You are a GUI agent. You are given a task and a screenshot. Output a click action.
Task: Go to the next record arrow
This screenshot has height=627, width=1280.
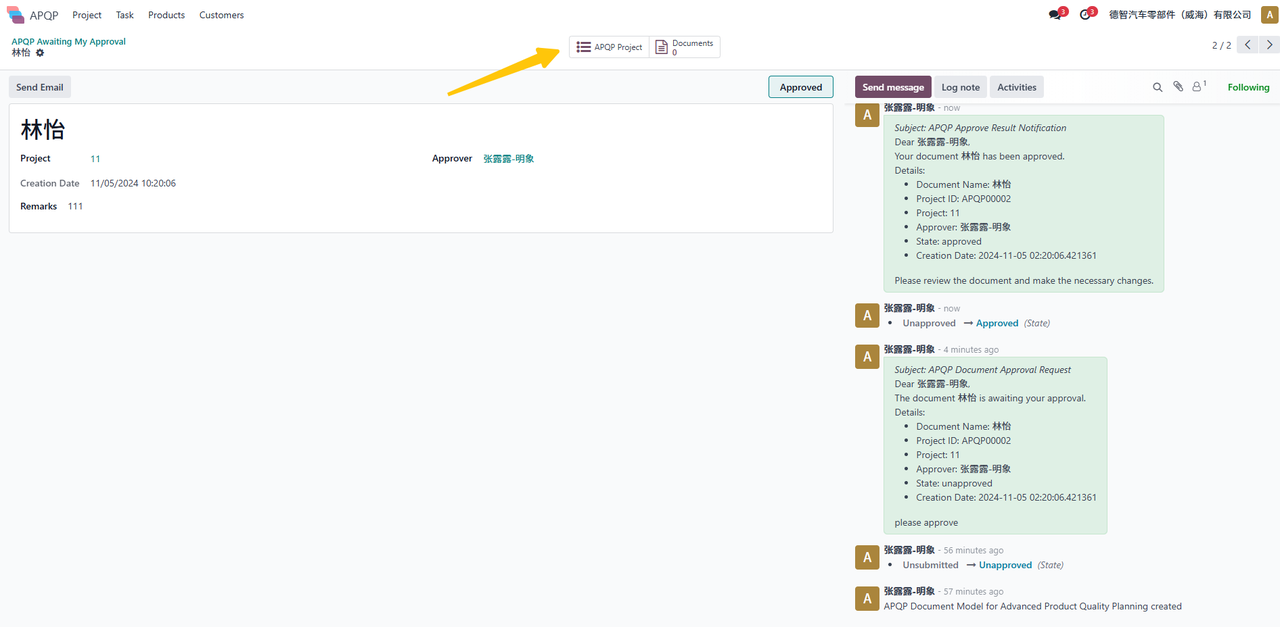(x=1269, y=45)
